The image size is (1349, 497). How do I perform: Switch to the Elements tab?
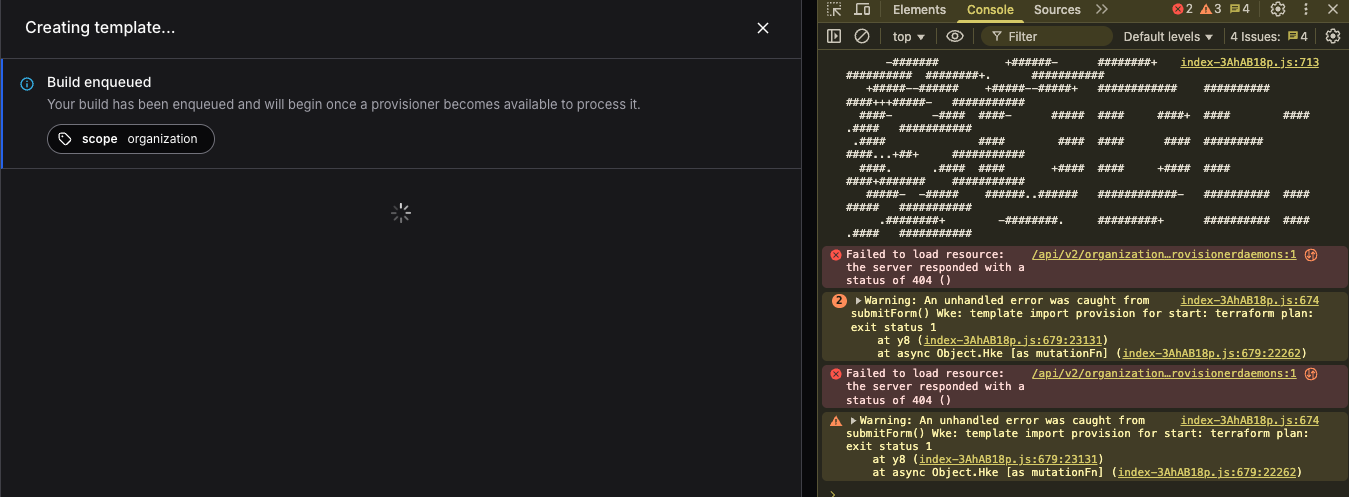(919, 10)
